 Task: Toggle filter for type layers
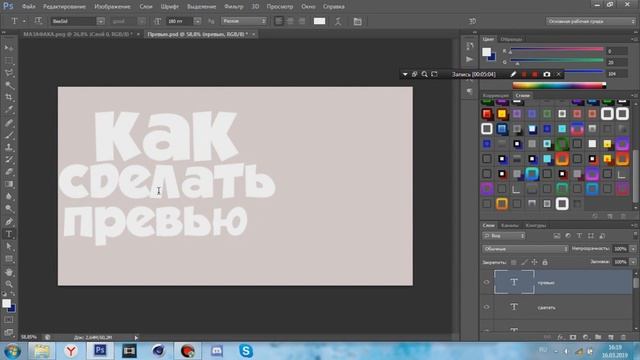[579, 236]
